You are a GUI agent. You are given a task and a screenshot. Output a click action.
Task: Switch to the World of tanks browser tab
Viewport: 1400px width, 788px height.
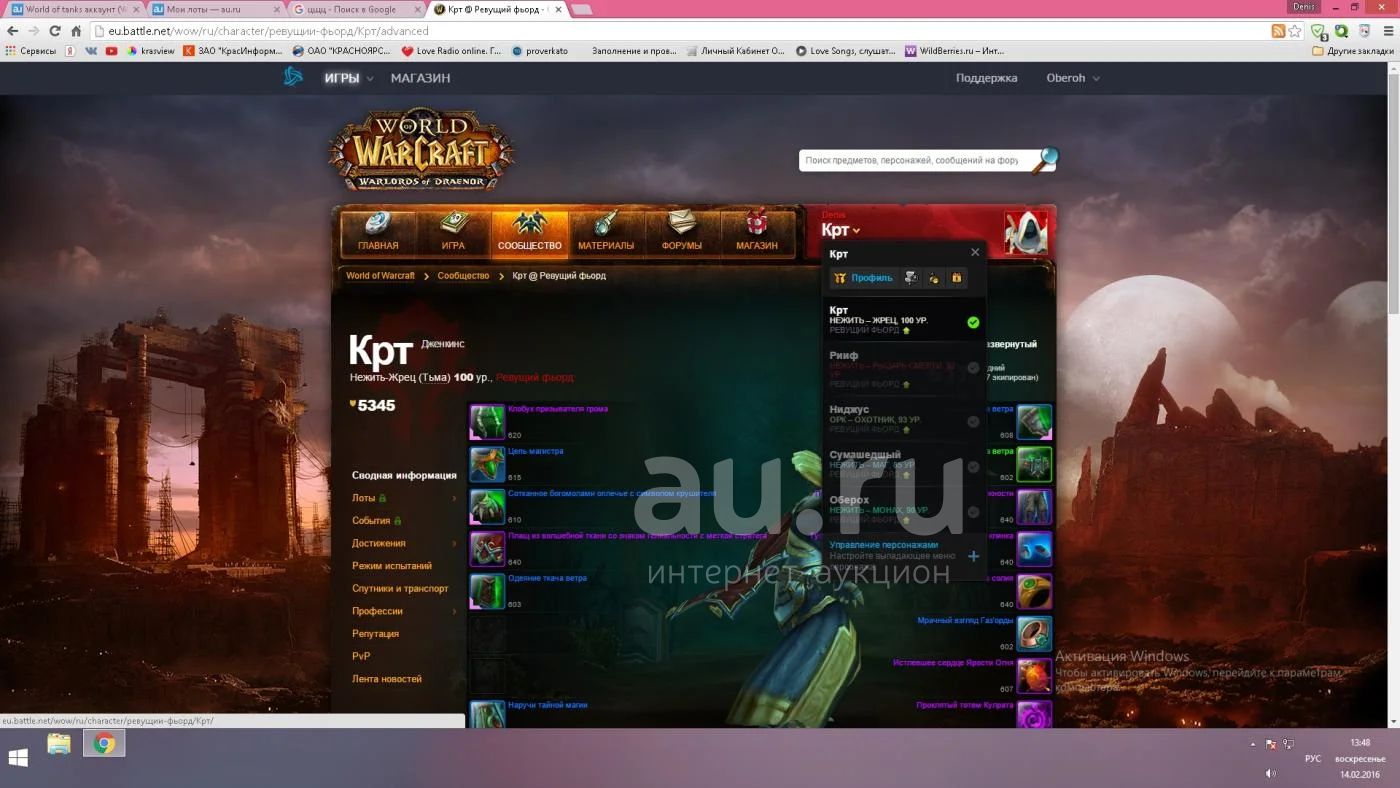(72, 9)
